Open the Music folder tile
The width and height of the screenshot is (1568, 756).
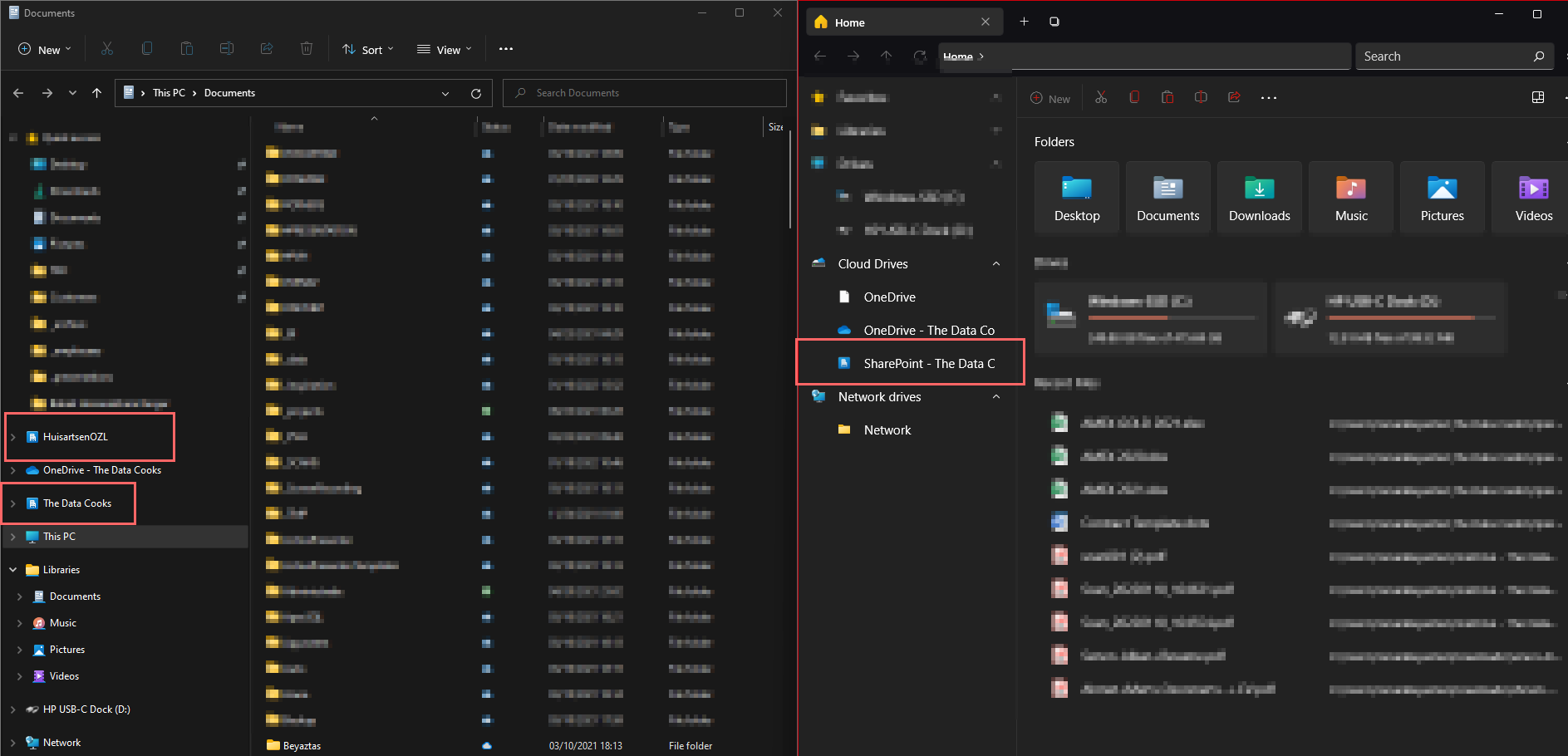[1351, 199]
